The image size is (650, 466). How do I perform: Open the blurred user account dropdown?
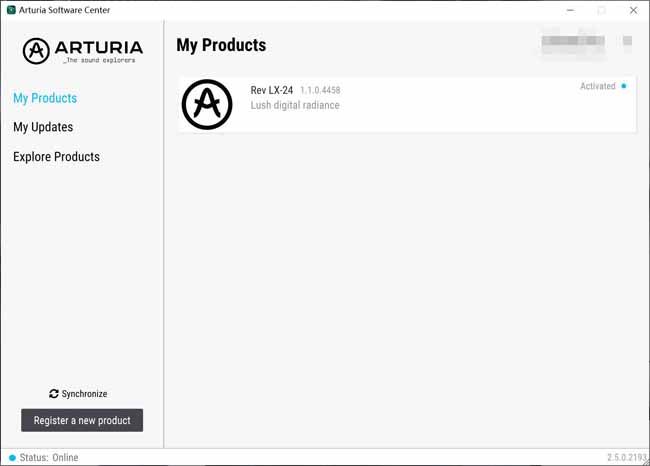click(x=573, y=41)
